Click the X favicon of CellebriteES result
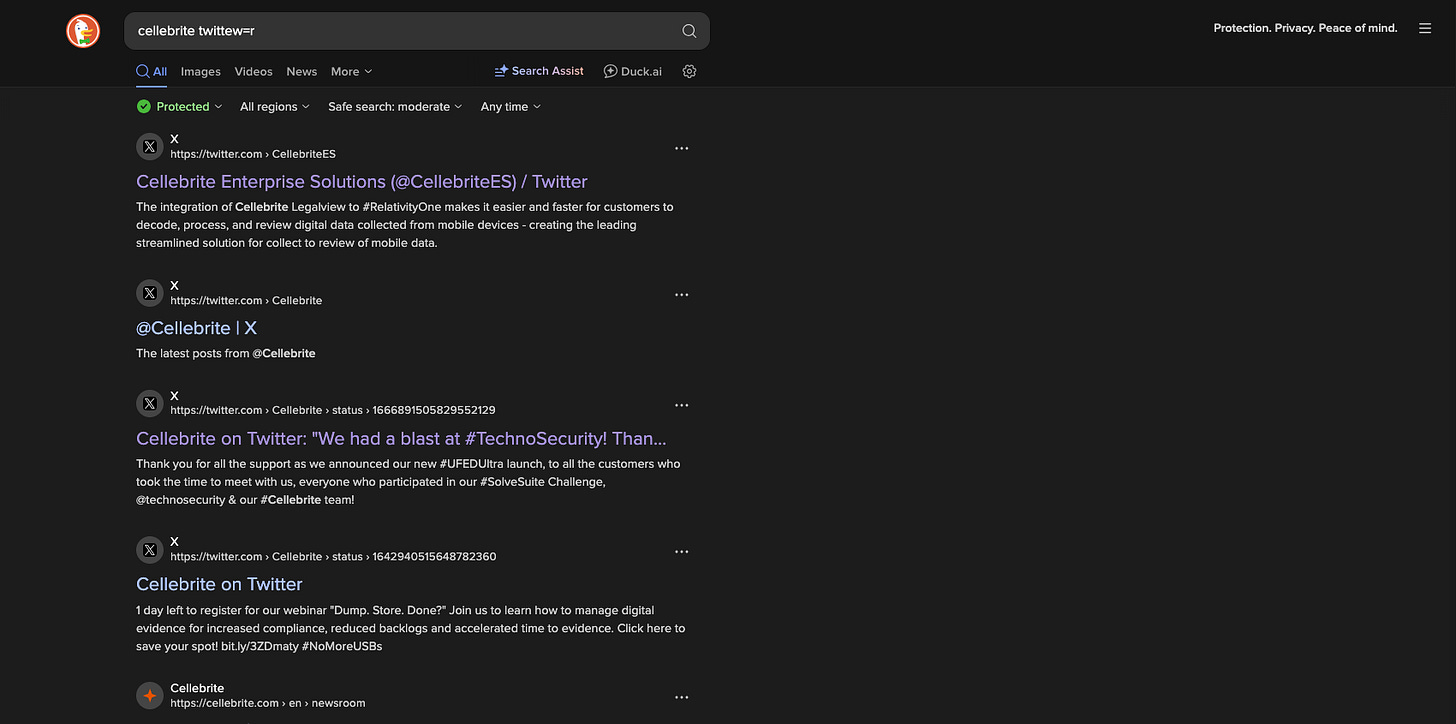 (x=149, y=147)
